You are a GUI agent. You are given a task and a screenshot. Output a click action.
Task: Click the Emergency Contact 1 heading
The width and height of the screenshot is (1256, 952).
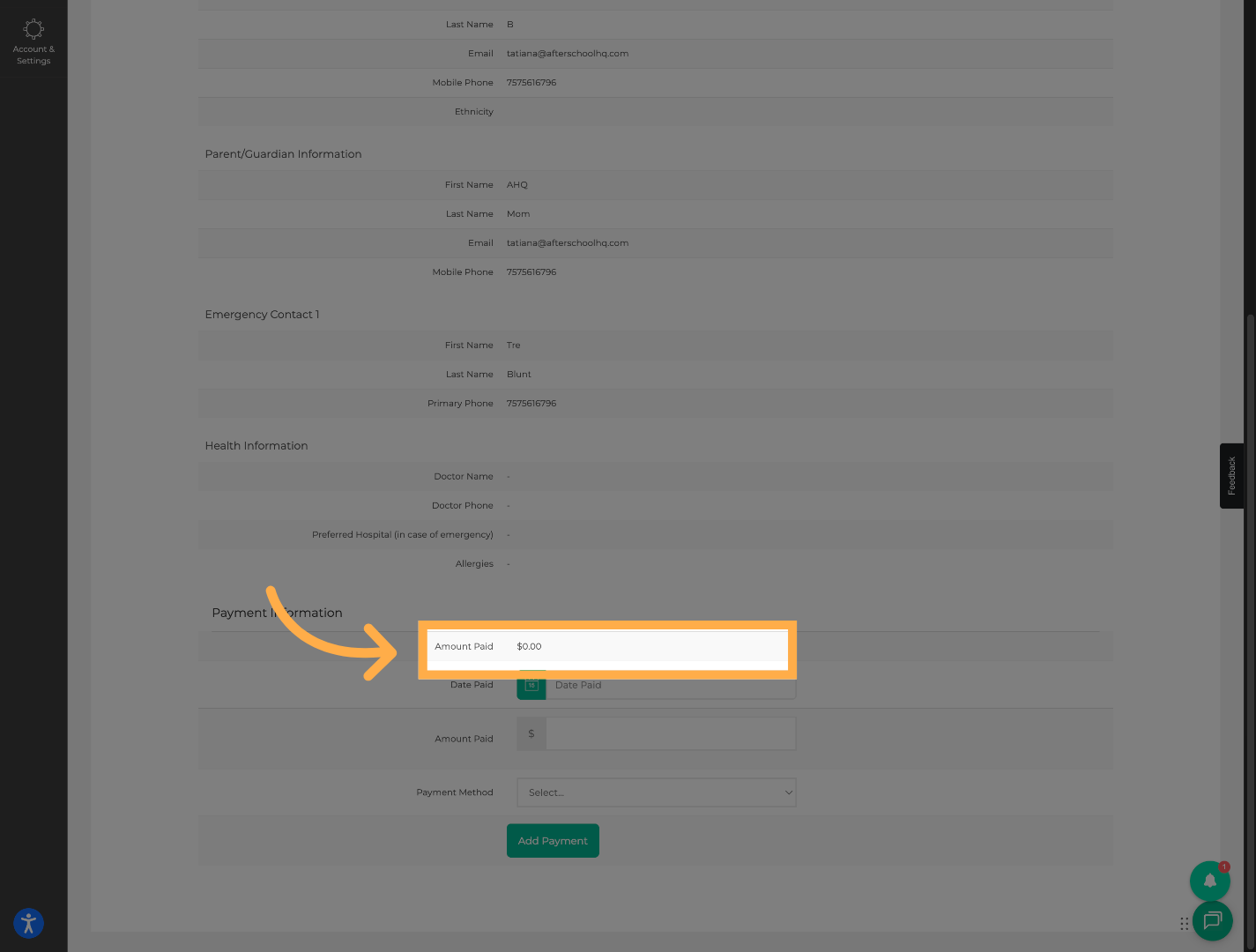click(262, 315)
